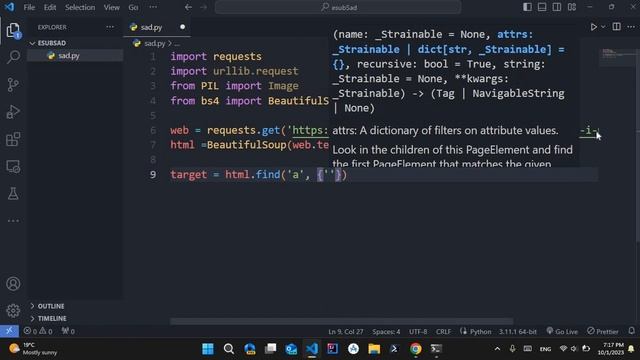Toggle the secondary side bar
The image size is (640, 360).
point(557,7)
